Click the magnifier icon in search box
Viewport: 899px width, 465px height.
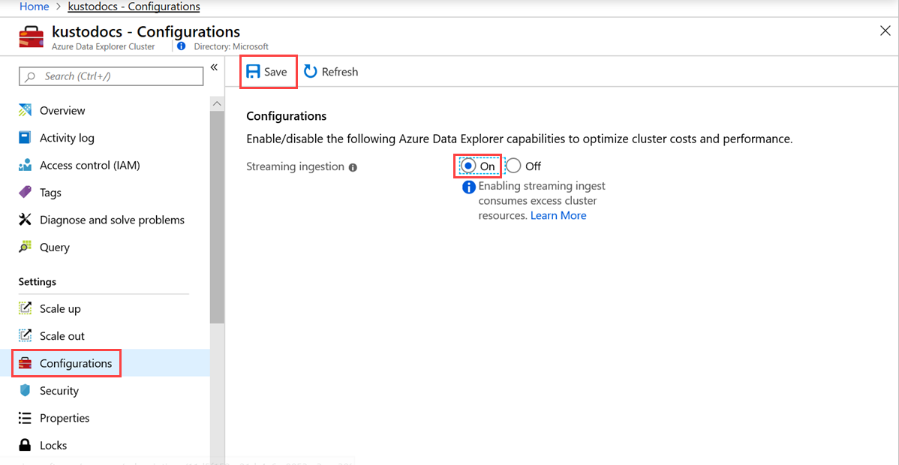[x=32, y=76]
